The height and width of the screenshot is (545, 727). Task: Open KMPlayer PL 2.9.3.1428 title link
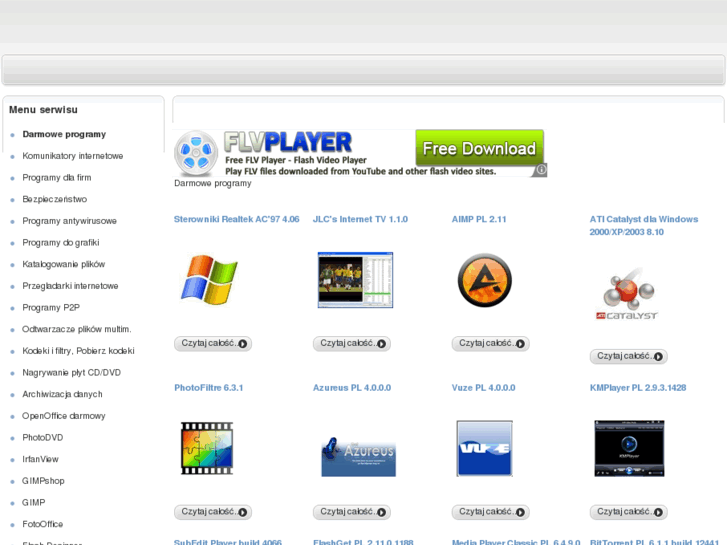click(x=638, y=388)
